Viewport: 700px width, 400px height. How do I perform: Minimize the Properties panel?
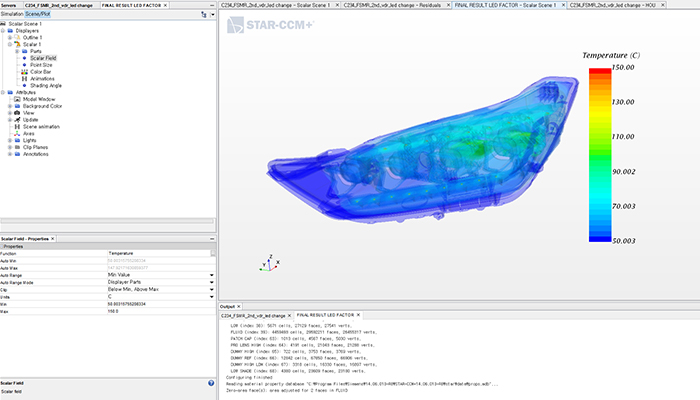click(212, 239)
